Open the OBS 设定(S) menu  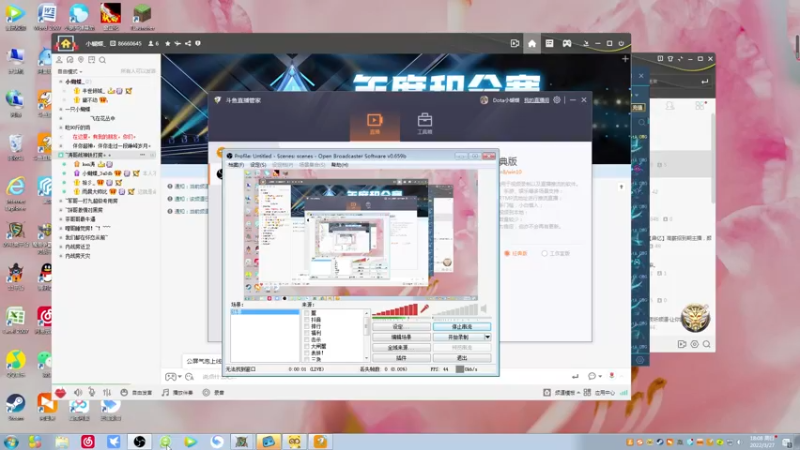point(258,165)
